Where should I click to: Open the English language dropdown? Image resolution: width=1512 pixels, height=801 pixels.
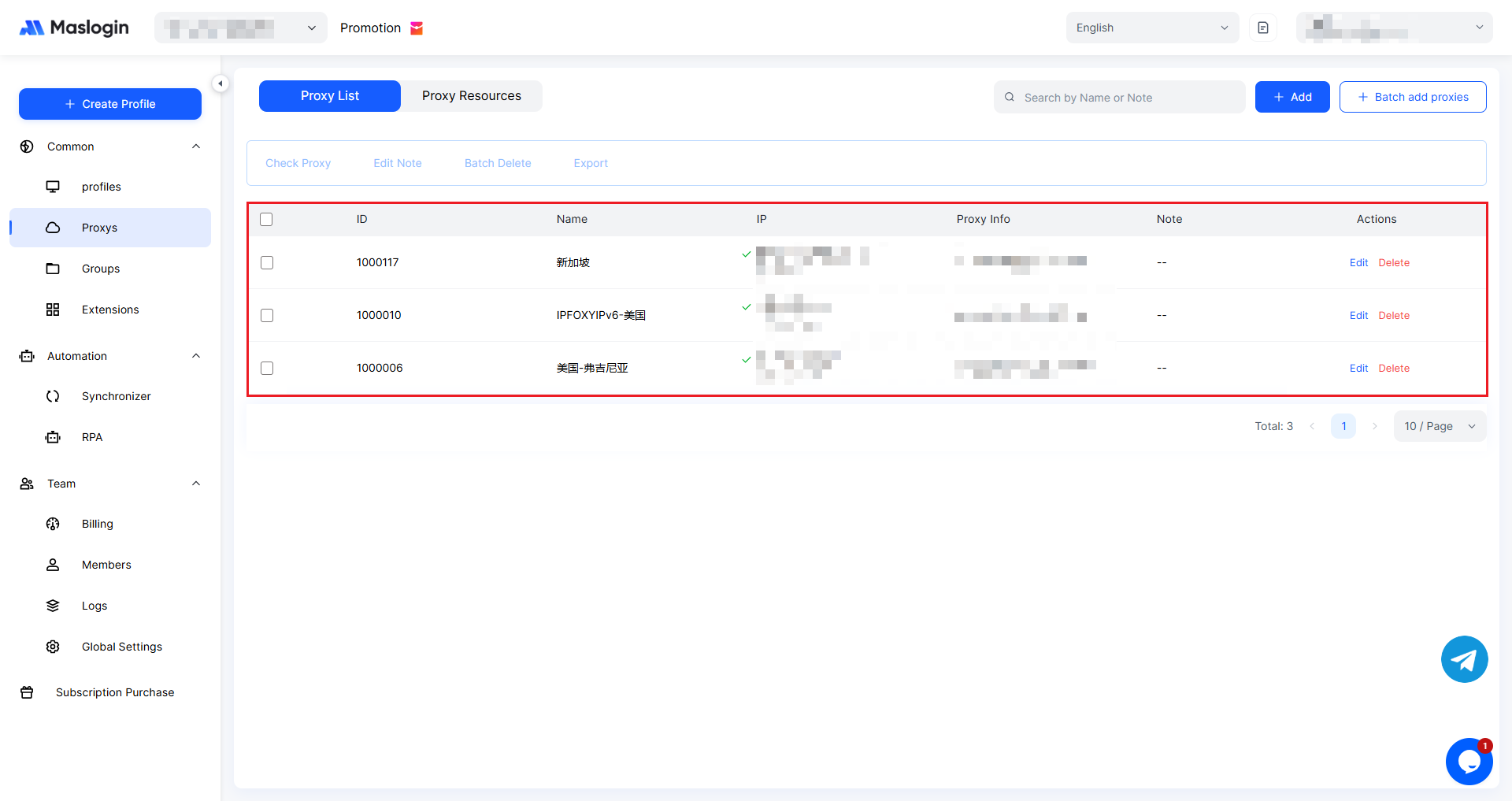[1151, 28]
